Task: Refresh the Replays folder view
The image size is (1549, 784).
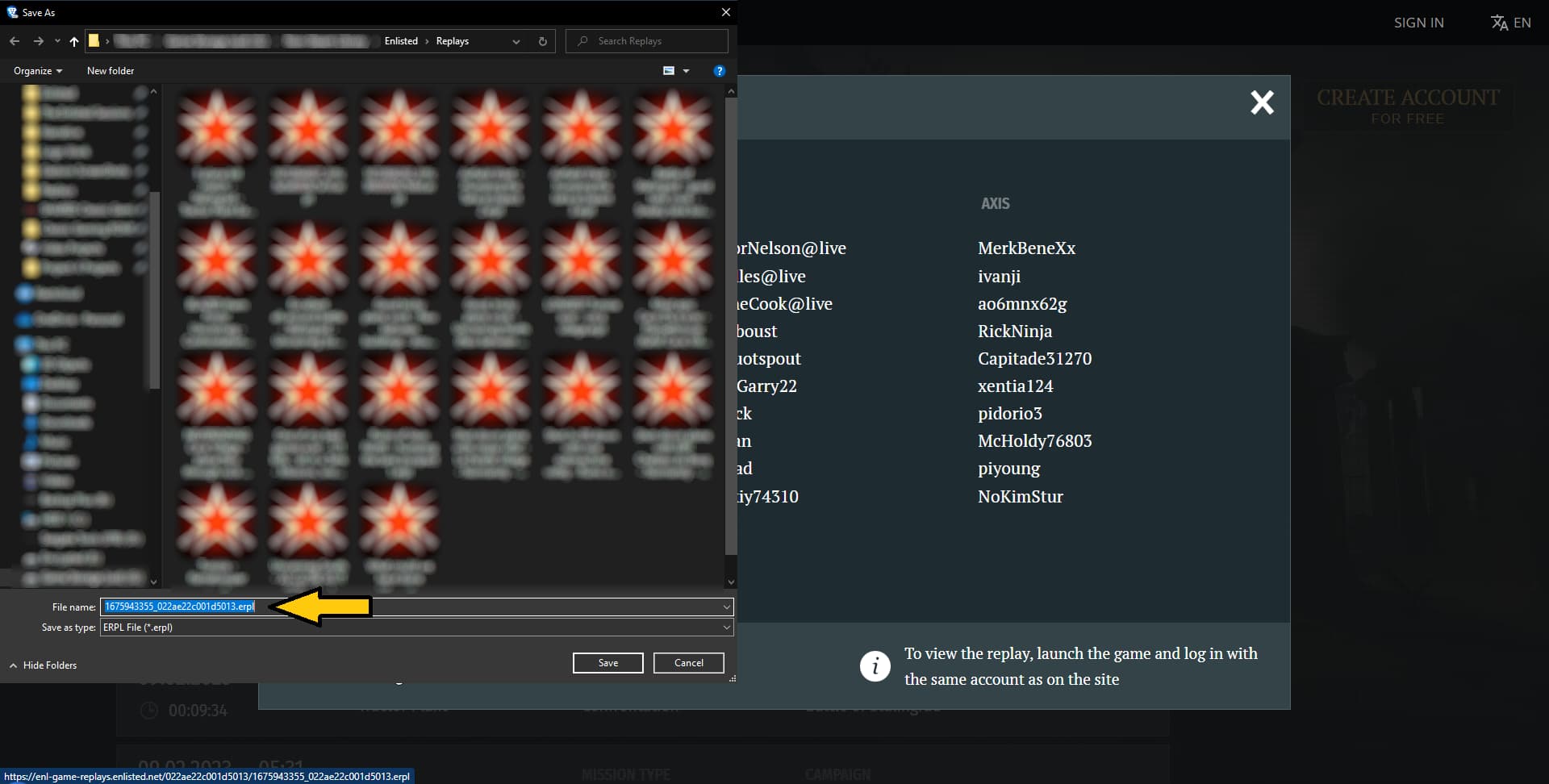Action: click(x=542, y=41)
